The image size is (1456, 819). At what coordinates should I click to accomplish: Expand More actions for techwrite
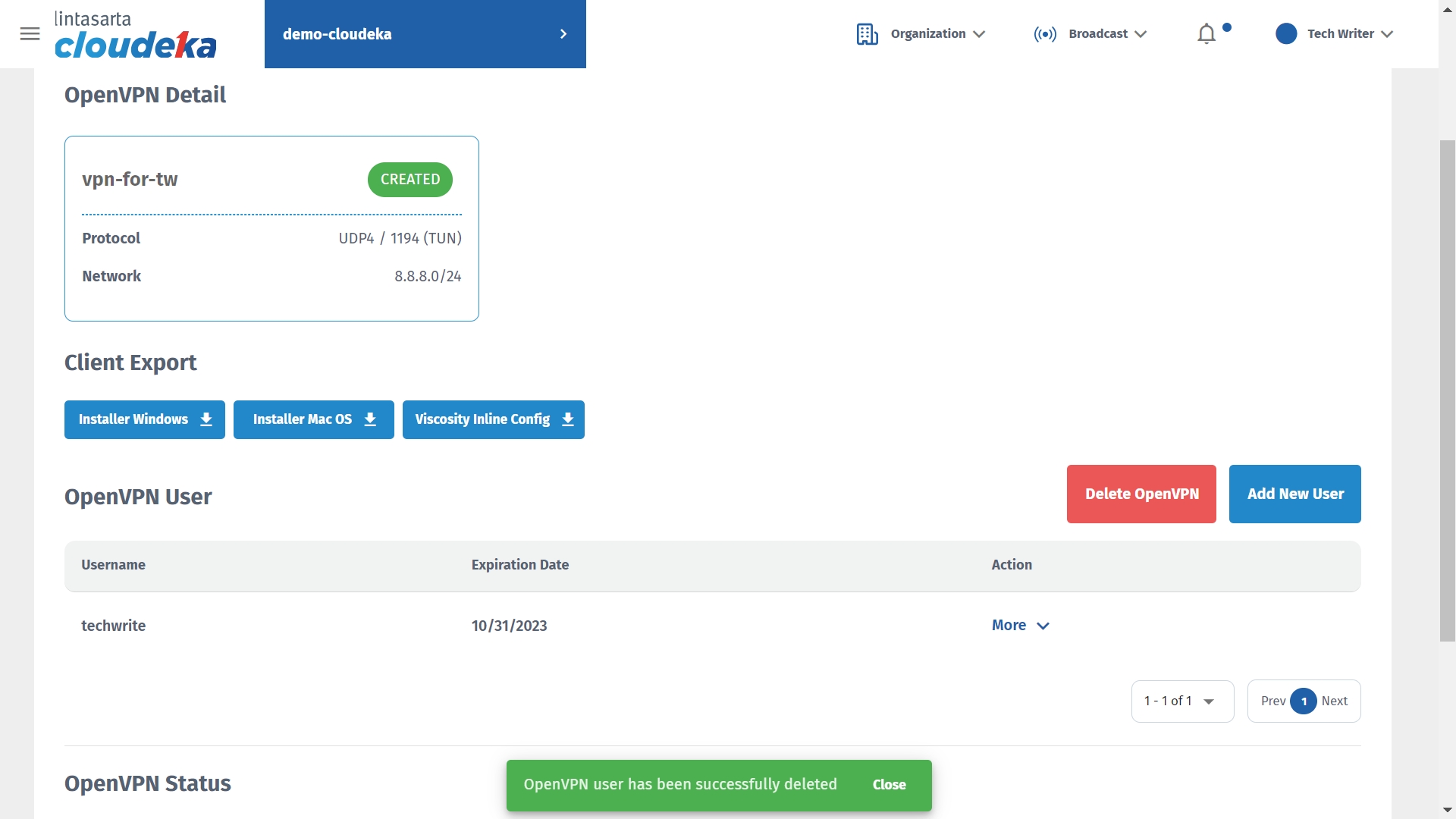(x=1020, y=625)
